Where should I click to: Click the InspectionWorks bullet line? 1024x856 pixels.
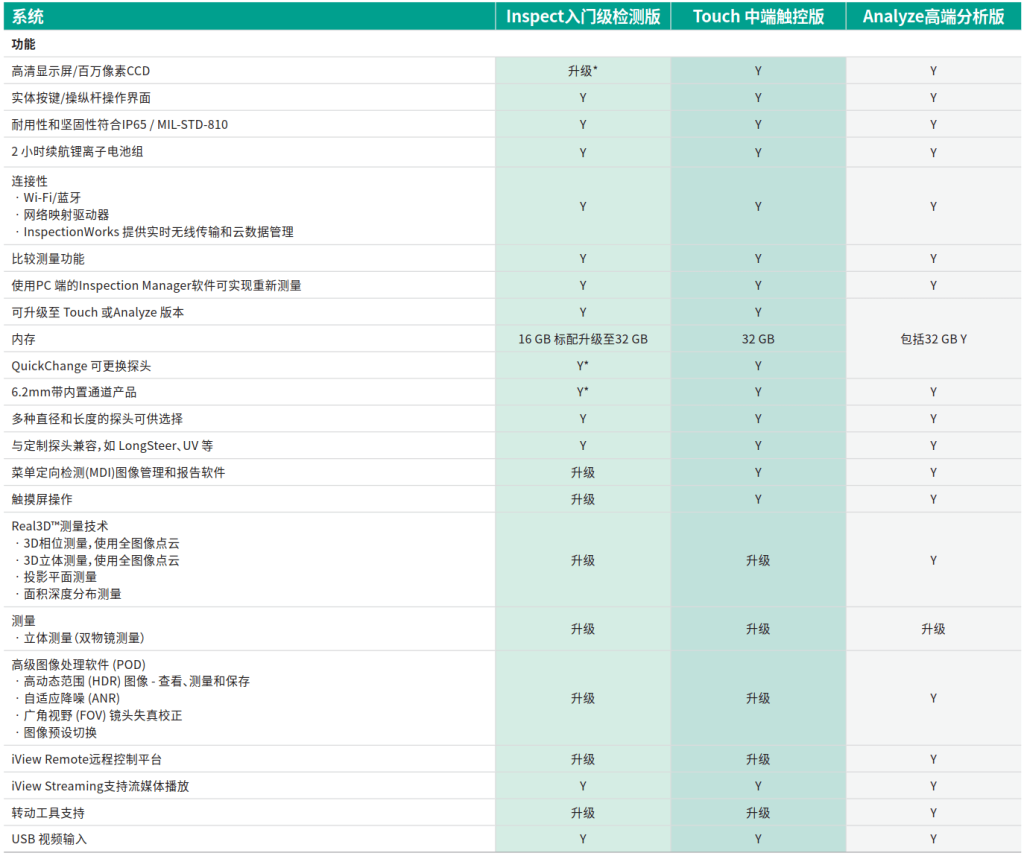pyautogui.click(x=158, y=232)
